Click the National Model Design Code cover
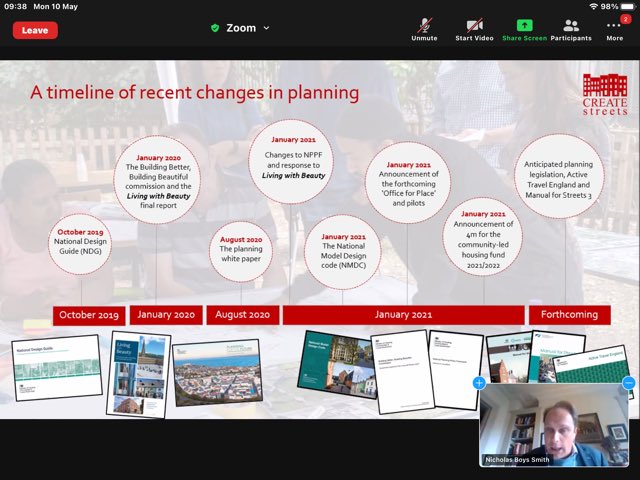 coord(337,364)
